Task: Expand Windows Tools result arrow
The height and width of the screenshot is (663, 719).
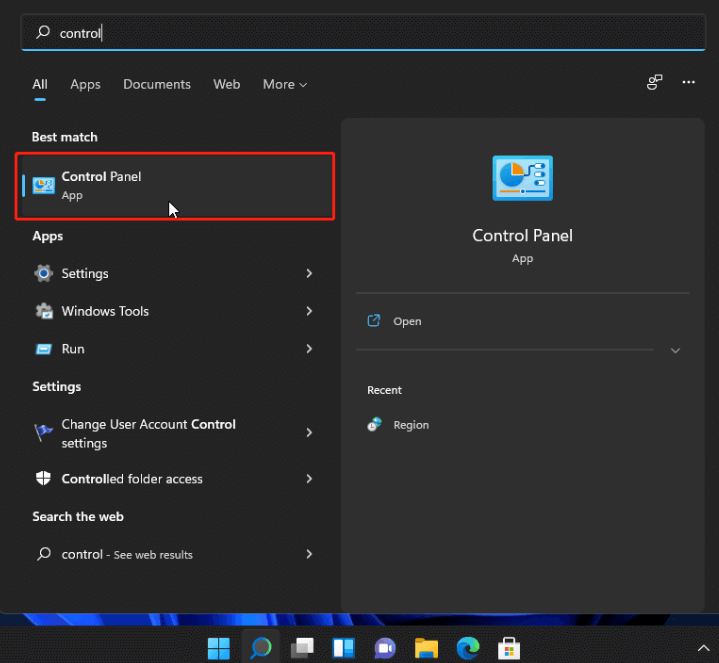Action: 309,311
